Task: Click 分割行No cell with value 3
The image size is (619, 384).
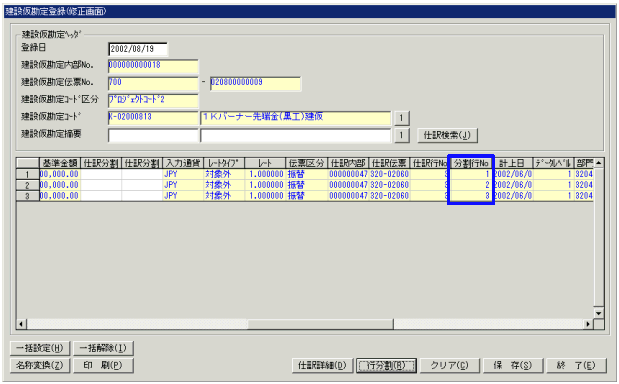Action: 471,196
